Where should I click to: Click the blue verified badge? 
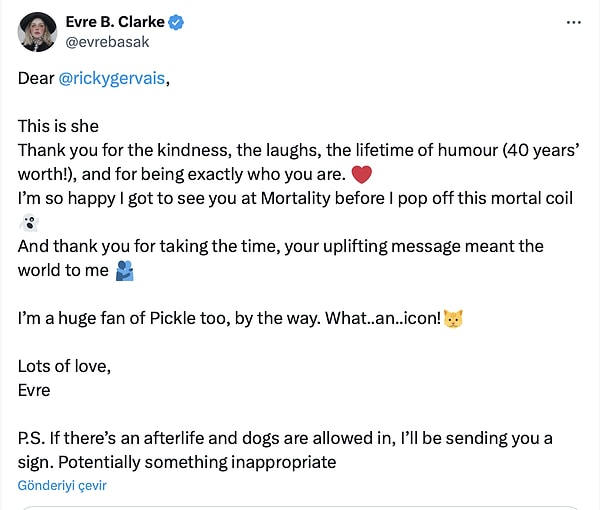176,22
